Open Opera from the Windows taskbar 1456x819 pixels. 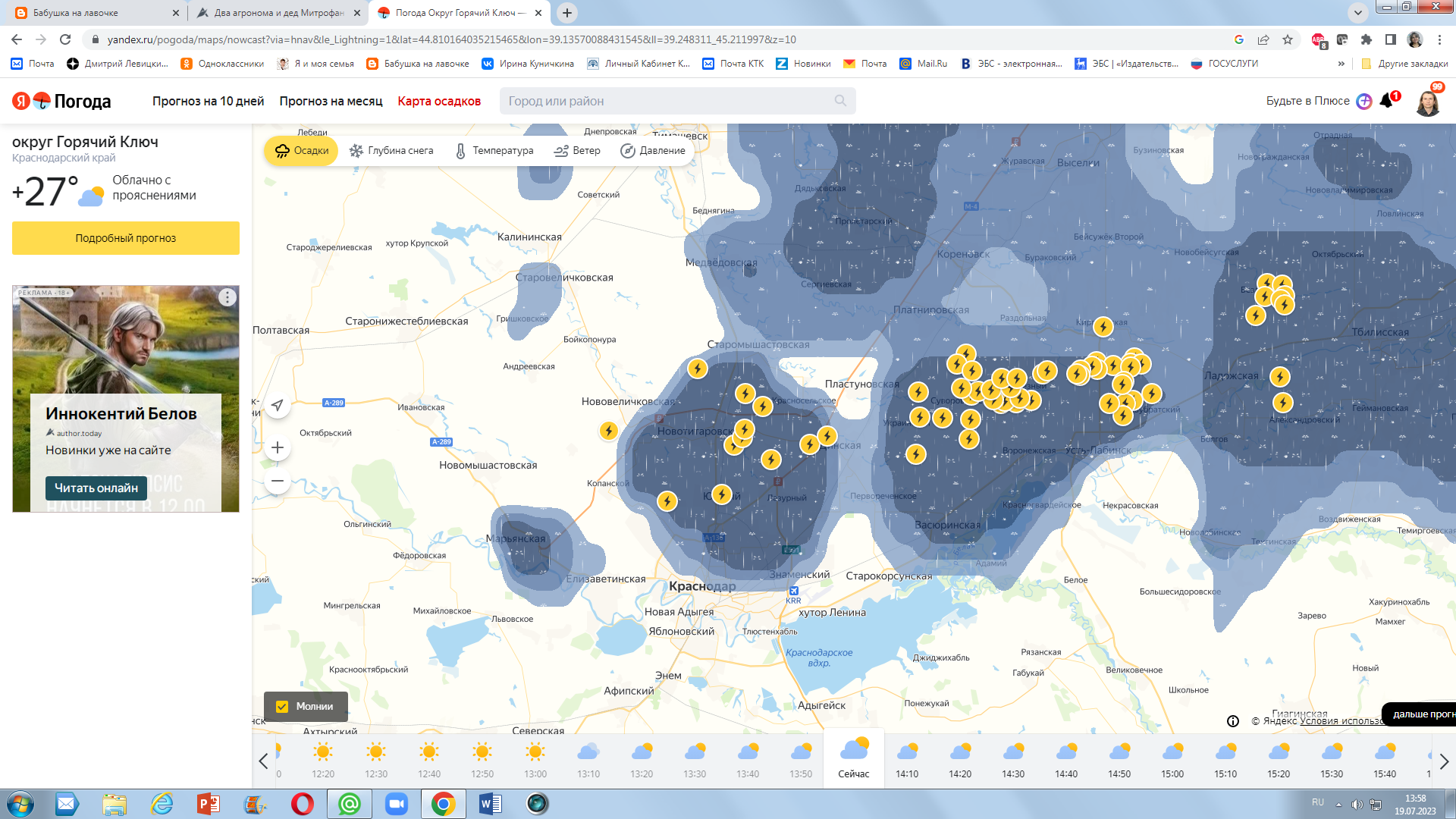tap(302, 804)
